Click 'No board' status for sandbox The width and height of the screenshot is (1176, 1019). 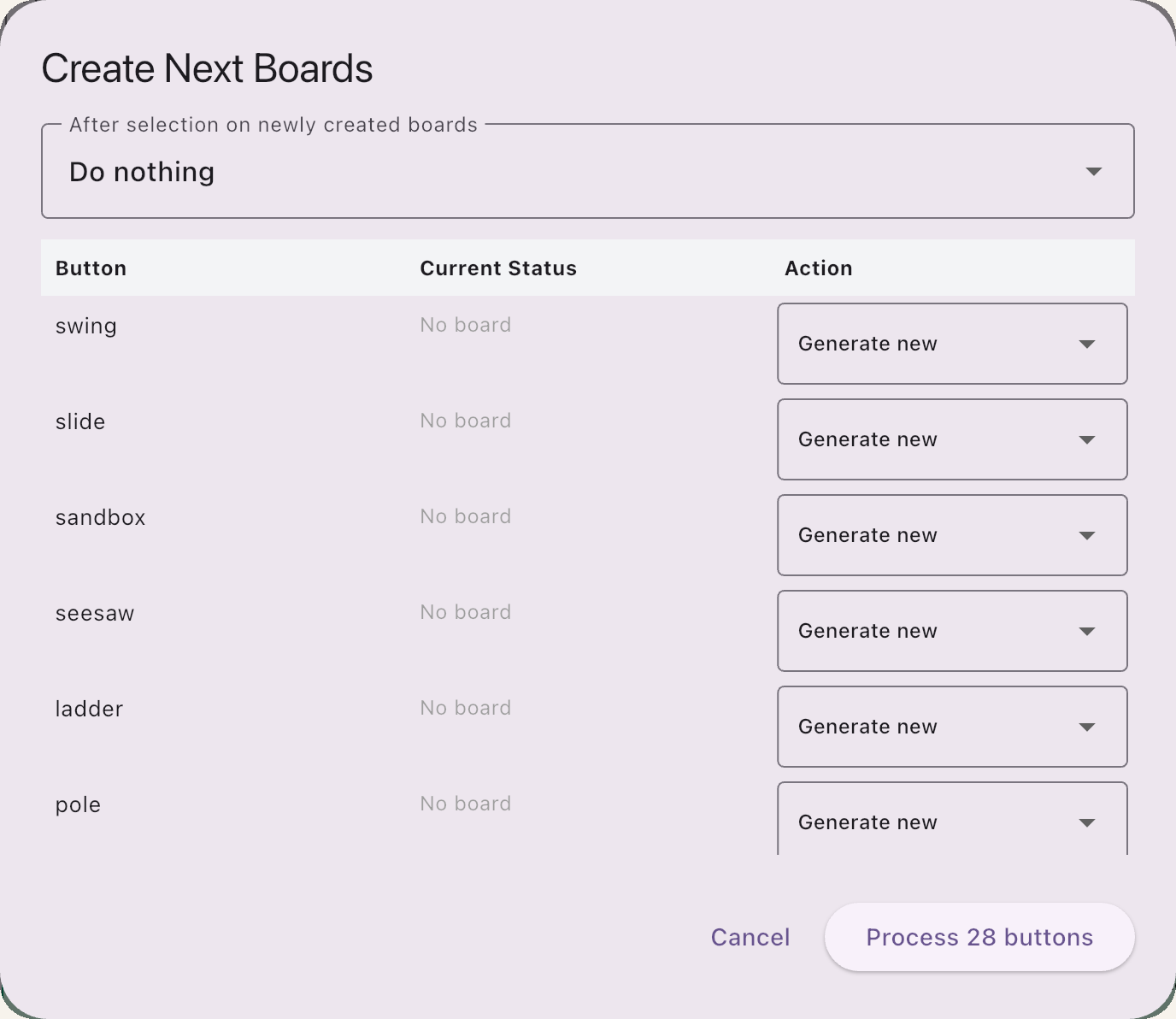coord(466,516)
